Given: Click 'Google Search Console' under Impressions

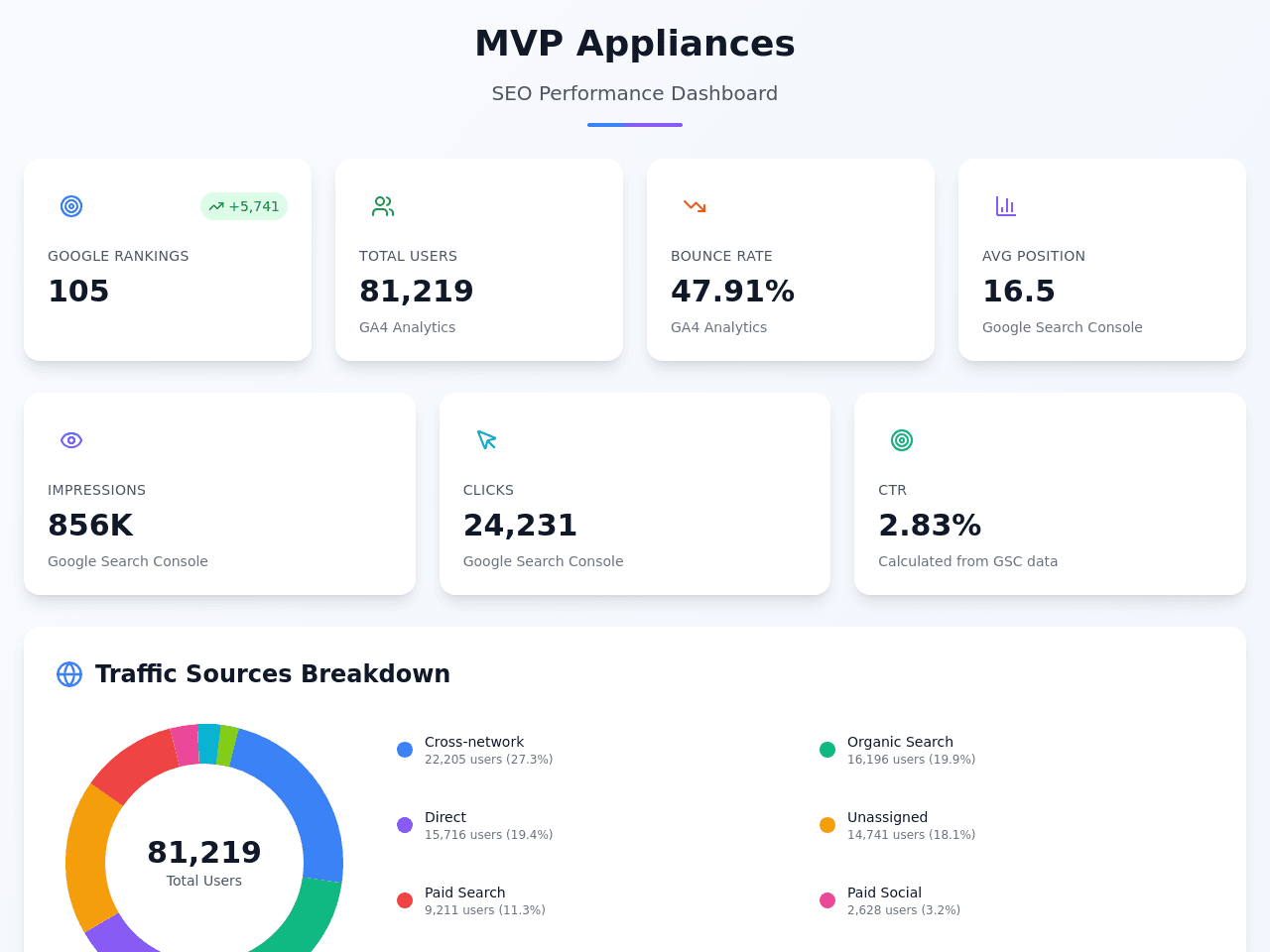Looking at the screenshot, I should 128,561.
